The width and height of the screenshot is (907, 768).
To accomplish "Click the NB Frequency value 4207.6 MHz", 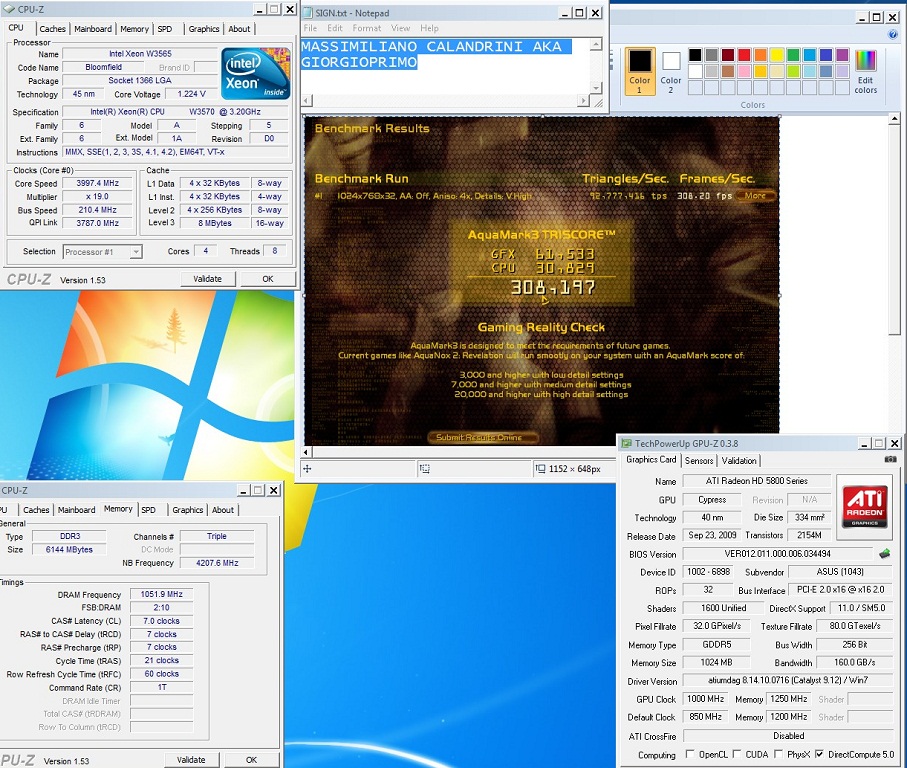I will click(x=217, y=563).
